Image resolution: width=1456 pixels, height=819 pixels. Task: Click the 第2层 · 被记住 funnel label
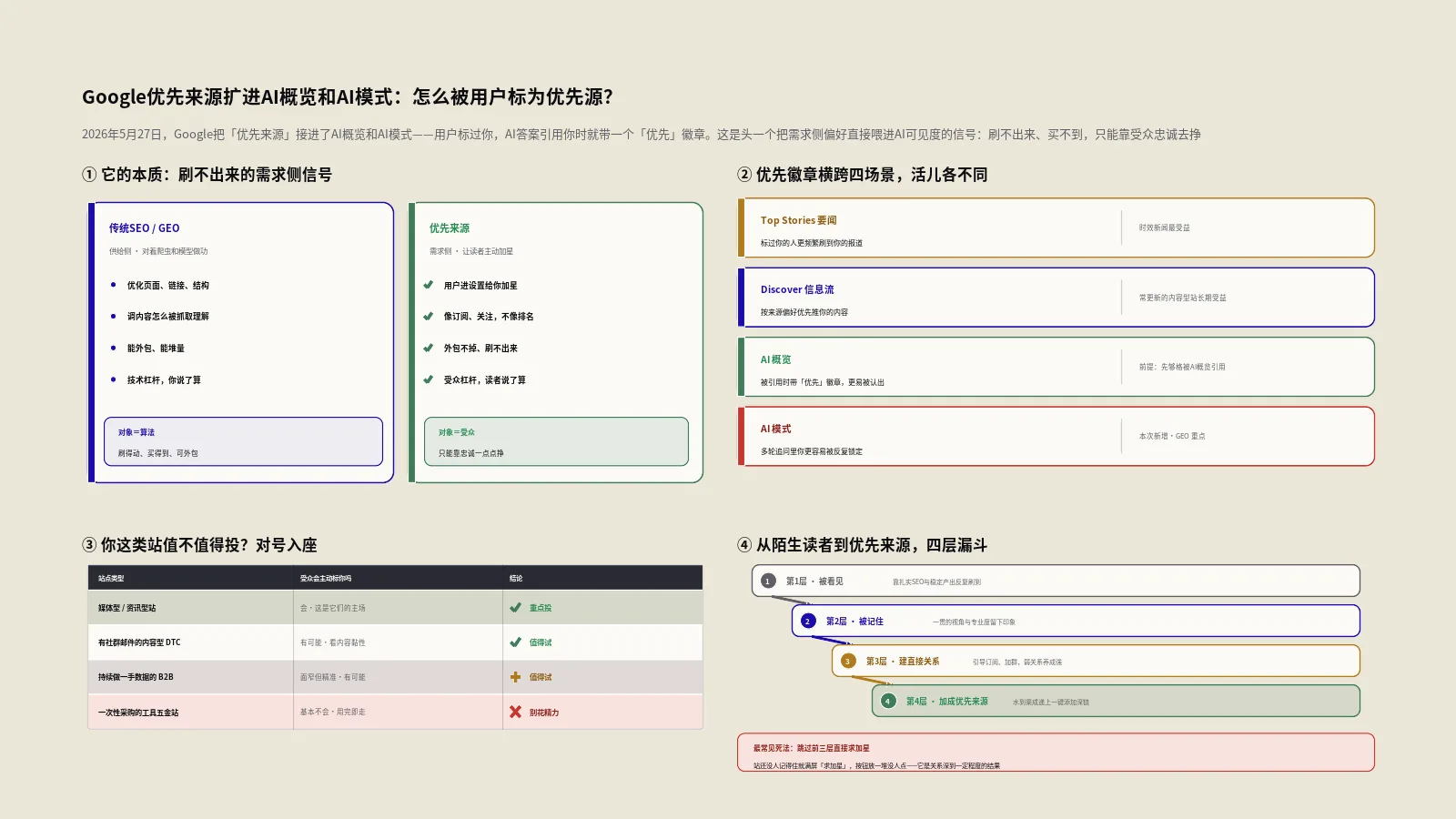click(854, 621)
